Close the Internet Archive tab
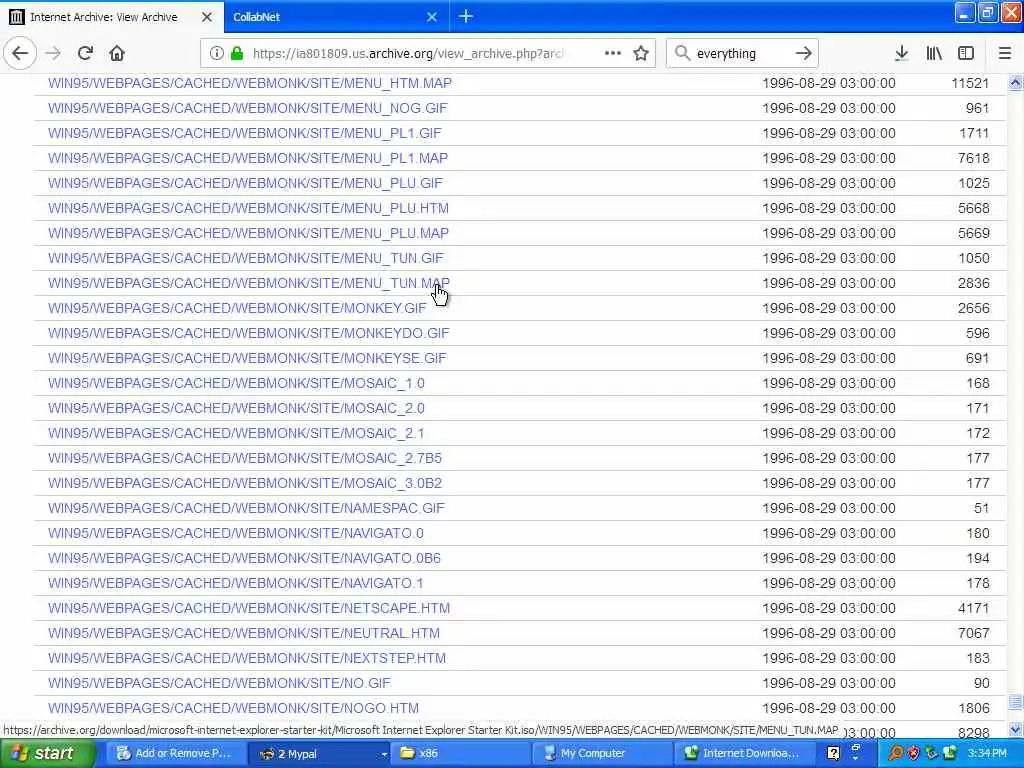1024x768 pixels. click(x=206, y=17)
